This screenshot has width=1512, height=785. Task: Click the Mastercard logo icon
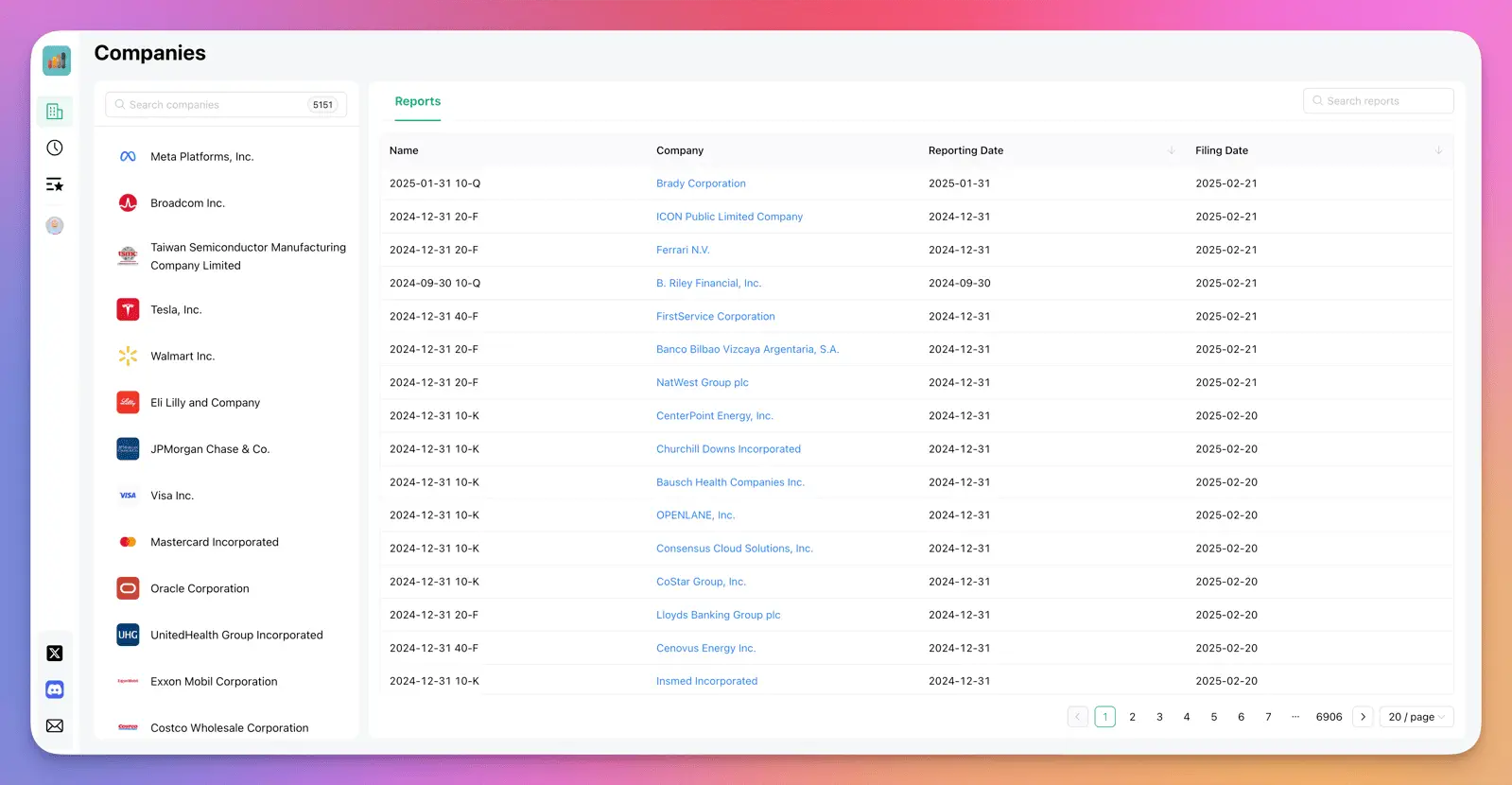(x=128, y=542)
